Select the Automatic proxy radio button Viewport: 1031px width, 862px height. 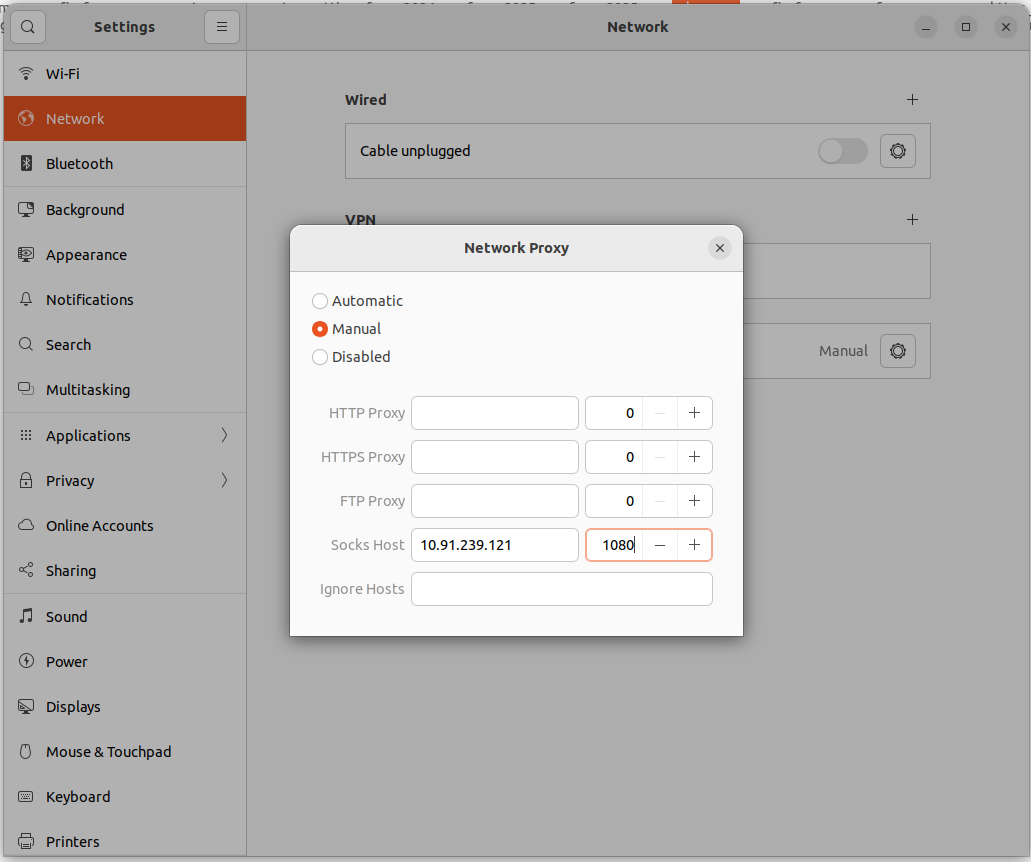pos(320,301)
